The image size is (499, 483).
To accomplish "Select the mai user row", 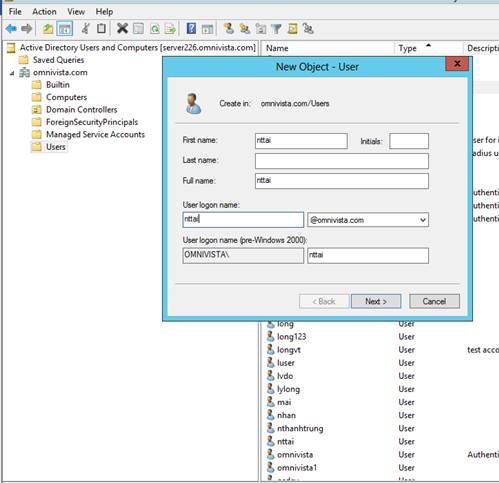I will point(284,402).
